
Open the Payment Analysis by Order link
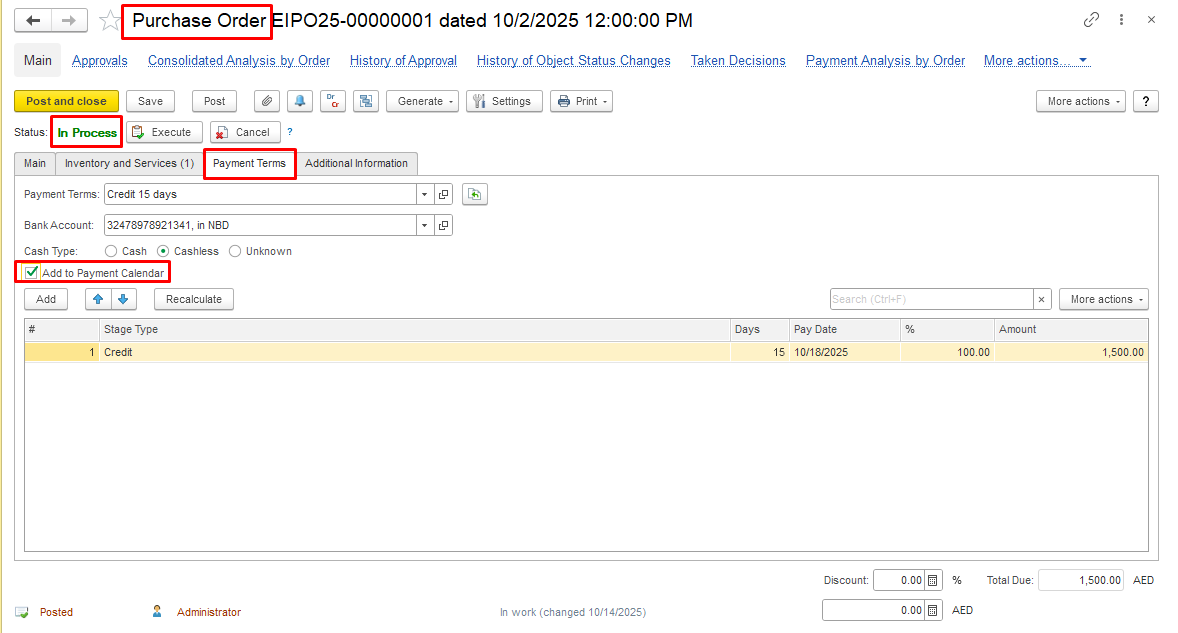click(x=885, y=61)
